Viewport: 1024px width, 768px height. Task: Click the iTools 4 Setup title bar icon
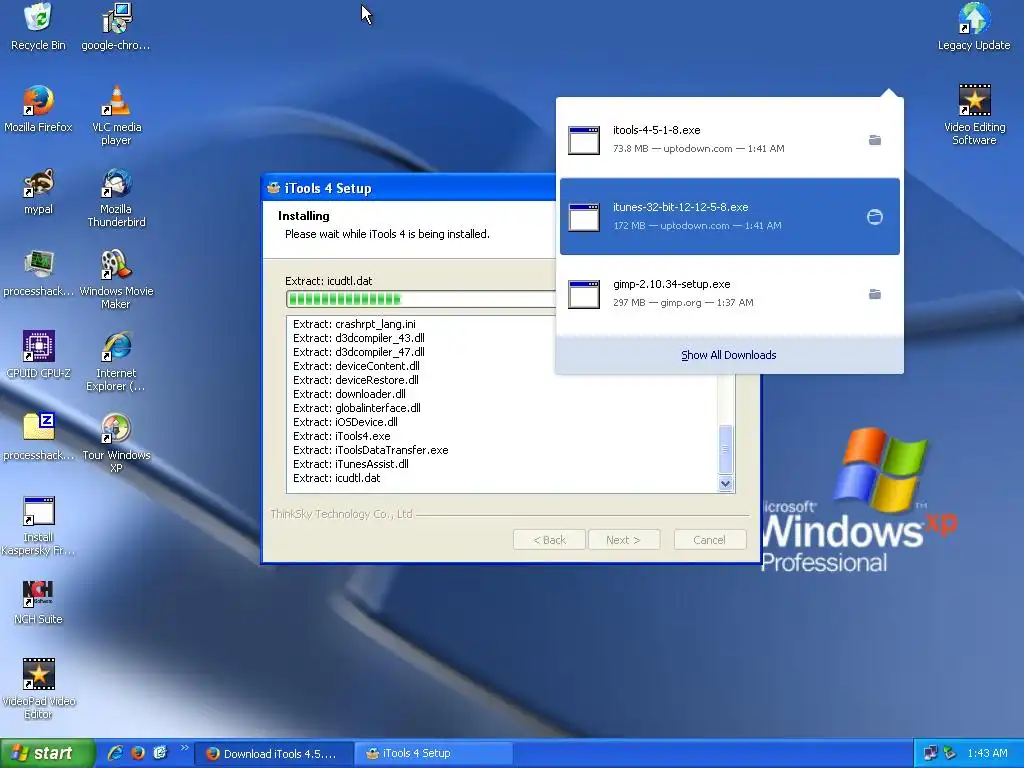point(273,188)
